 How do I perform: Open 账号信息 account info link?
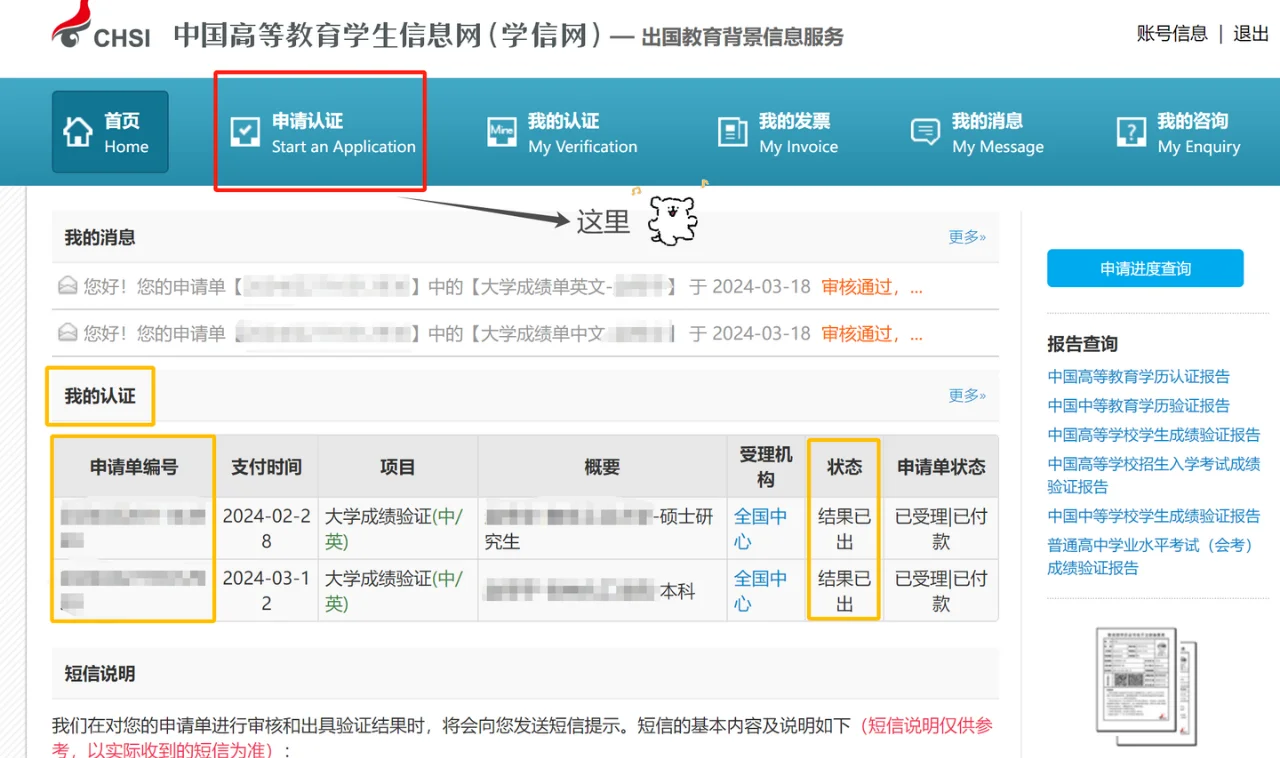[x=1172, y=33]
